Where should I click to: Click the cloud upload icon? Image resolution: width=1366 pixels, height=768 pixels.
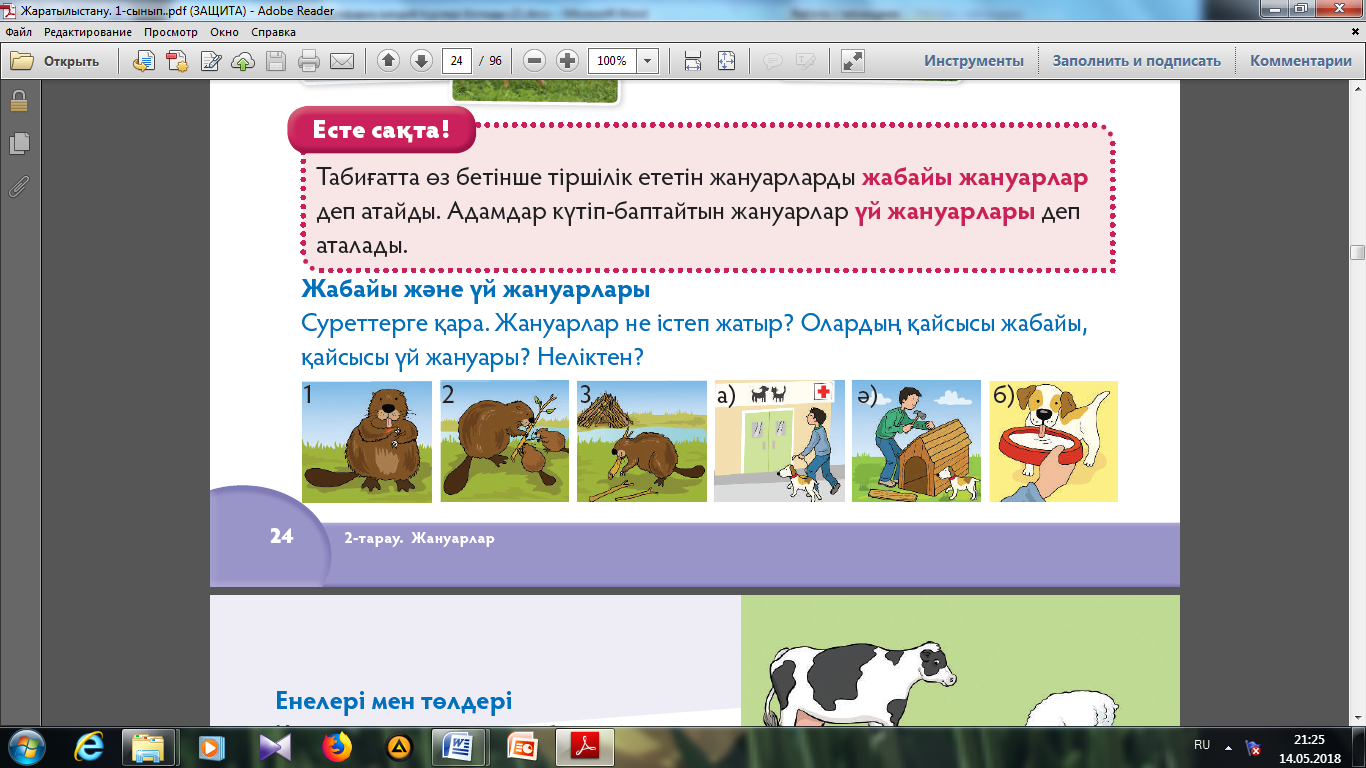(243, 61)
